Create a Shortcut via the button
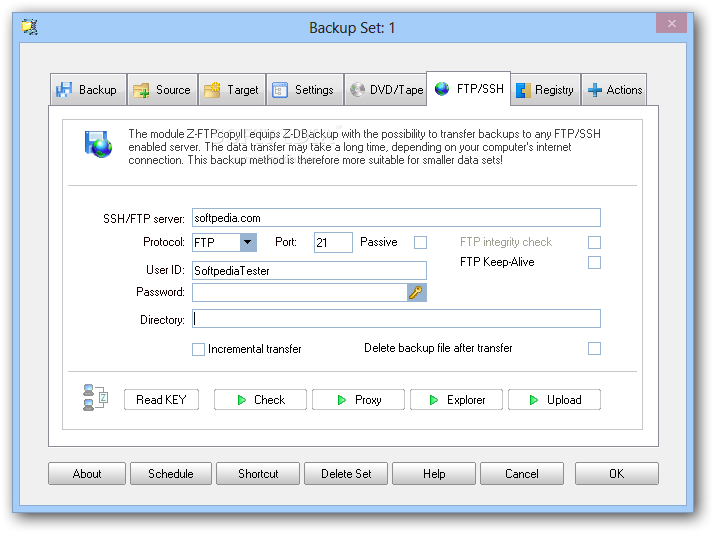This screenshot has height=533, width=714. pyautogui.click(x=258, y=474)
